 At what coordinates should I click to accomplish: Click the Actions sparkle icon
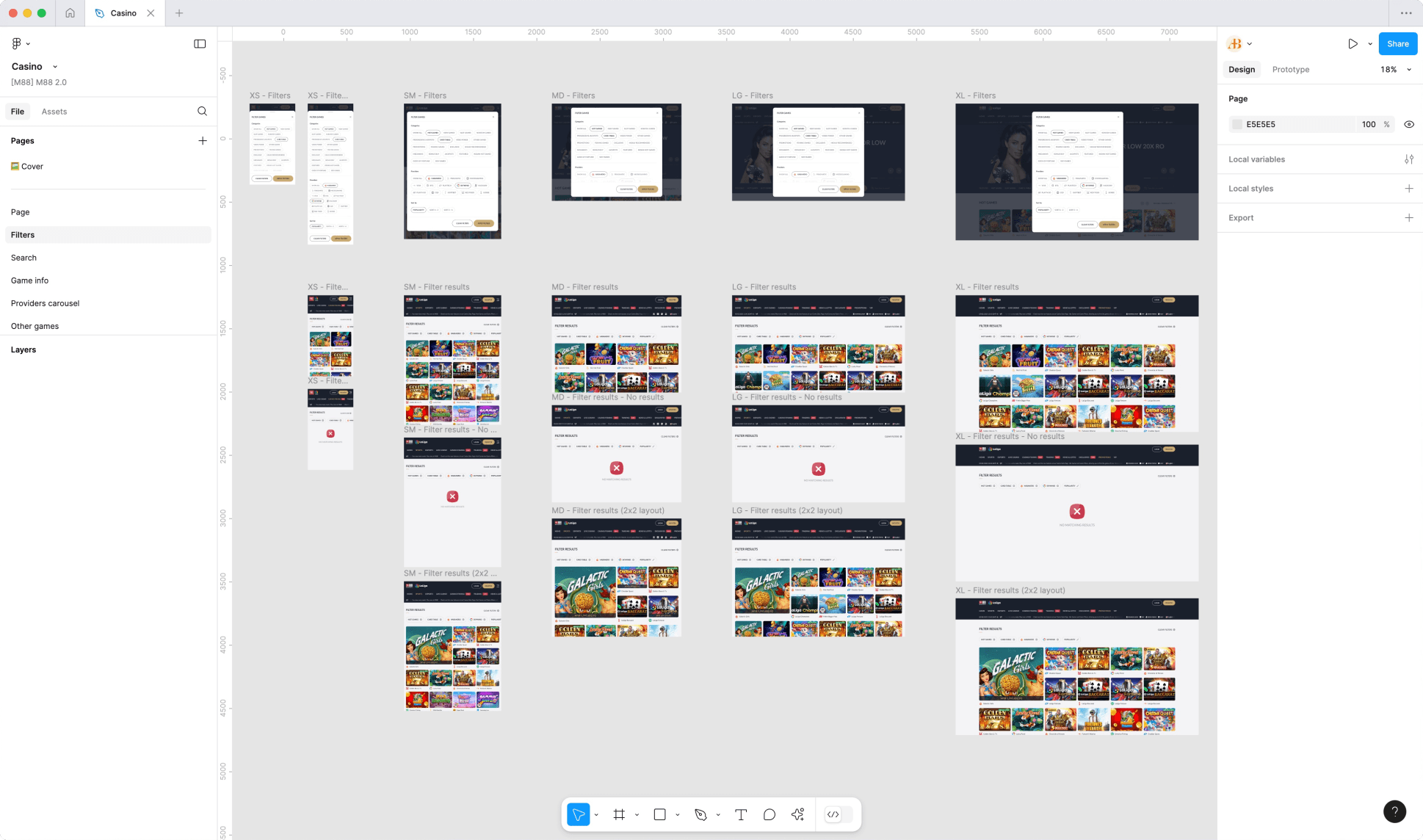pyautogui.click(x=797, y=814)
